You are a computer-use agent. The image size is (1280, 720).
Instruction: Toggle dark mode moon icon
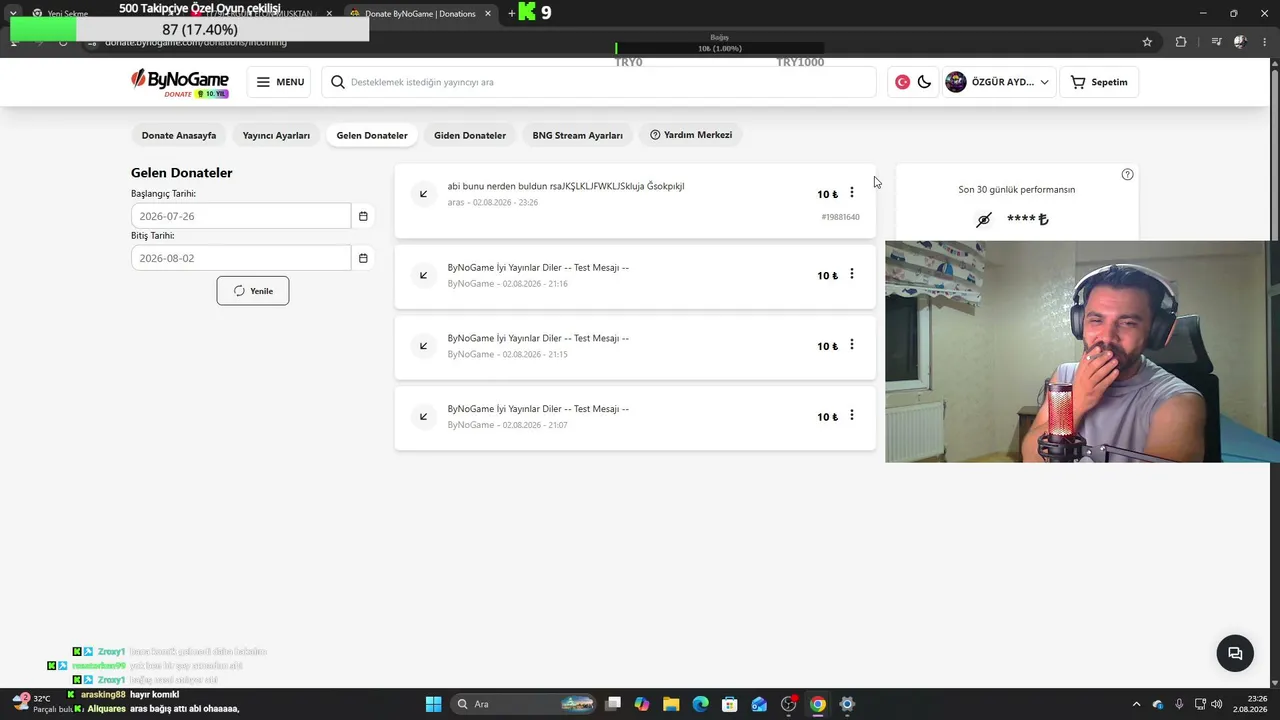pos(924,82)
